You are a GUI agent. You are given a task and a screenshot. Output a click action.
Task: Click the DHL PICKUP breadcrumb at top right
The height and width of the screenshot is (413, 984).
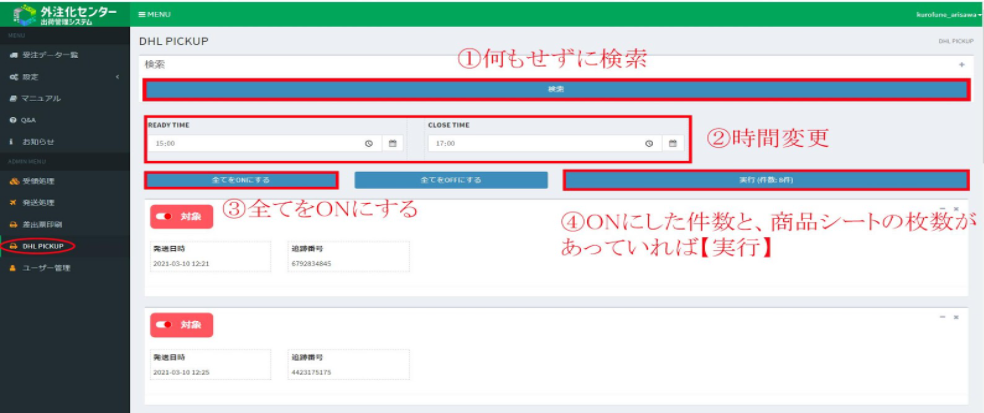(x=956, y=41)
